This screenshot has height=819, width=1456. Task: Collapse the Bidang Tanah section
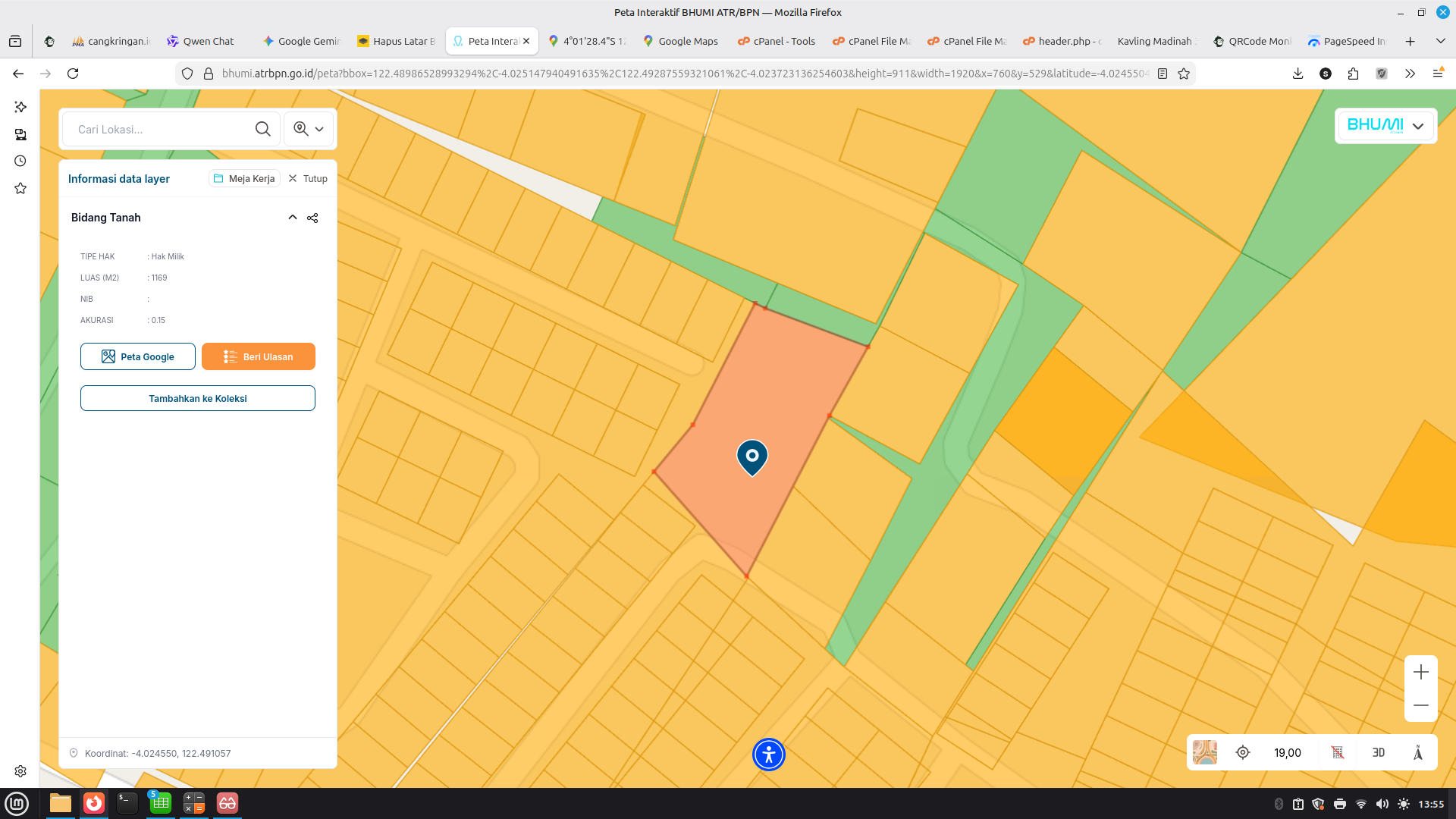pos(292,218)
